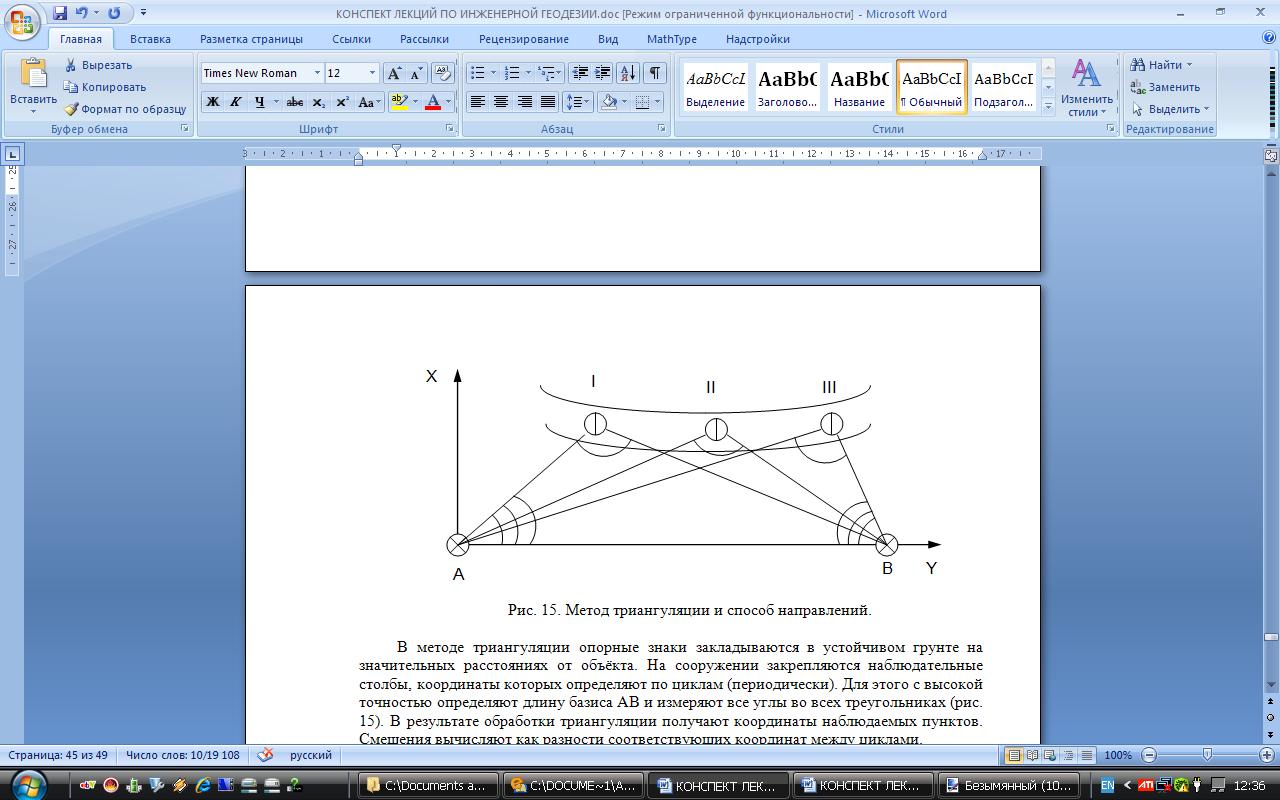Switch to Draft view icon in status bar
This screenshot has width=1280, height=800.
(x=1086, y=755)
